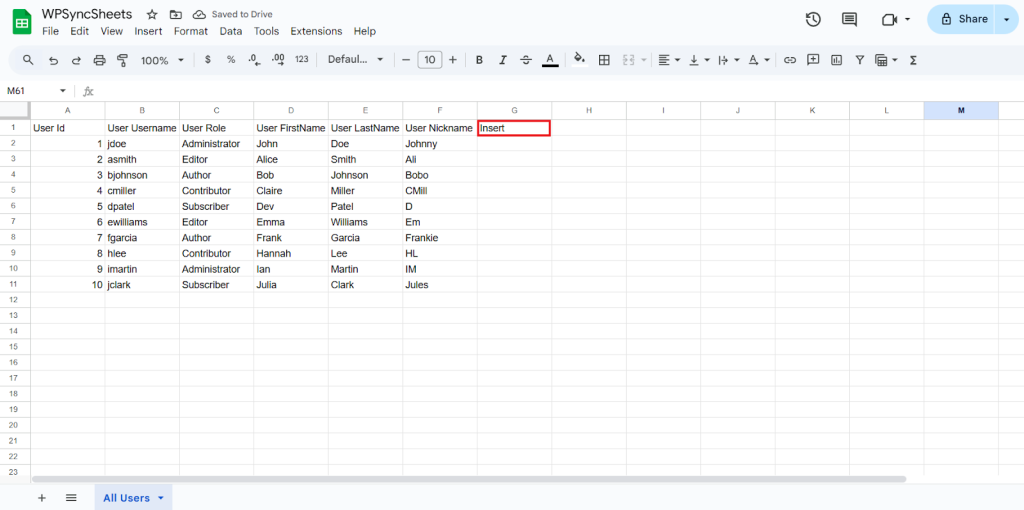The width and height of the screenshot is (1024, 510).
Task: Expand the Share options arrow
Action: click(1006, 20)
